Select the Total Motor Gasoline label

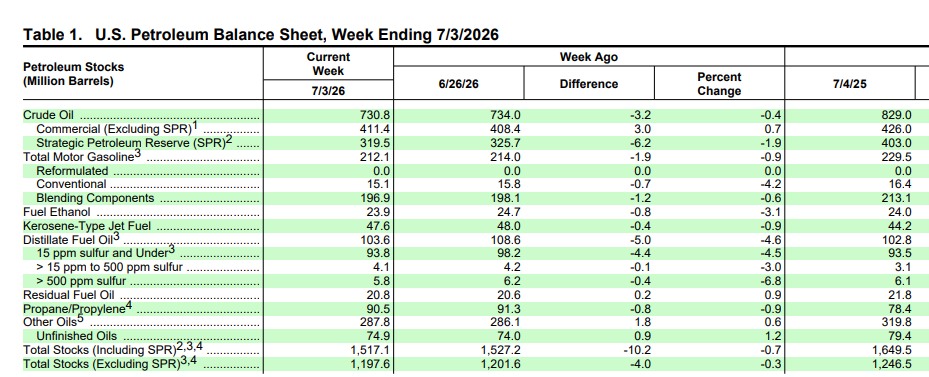tap(79, 156)
